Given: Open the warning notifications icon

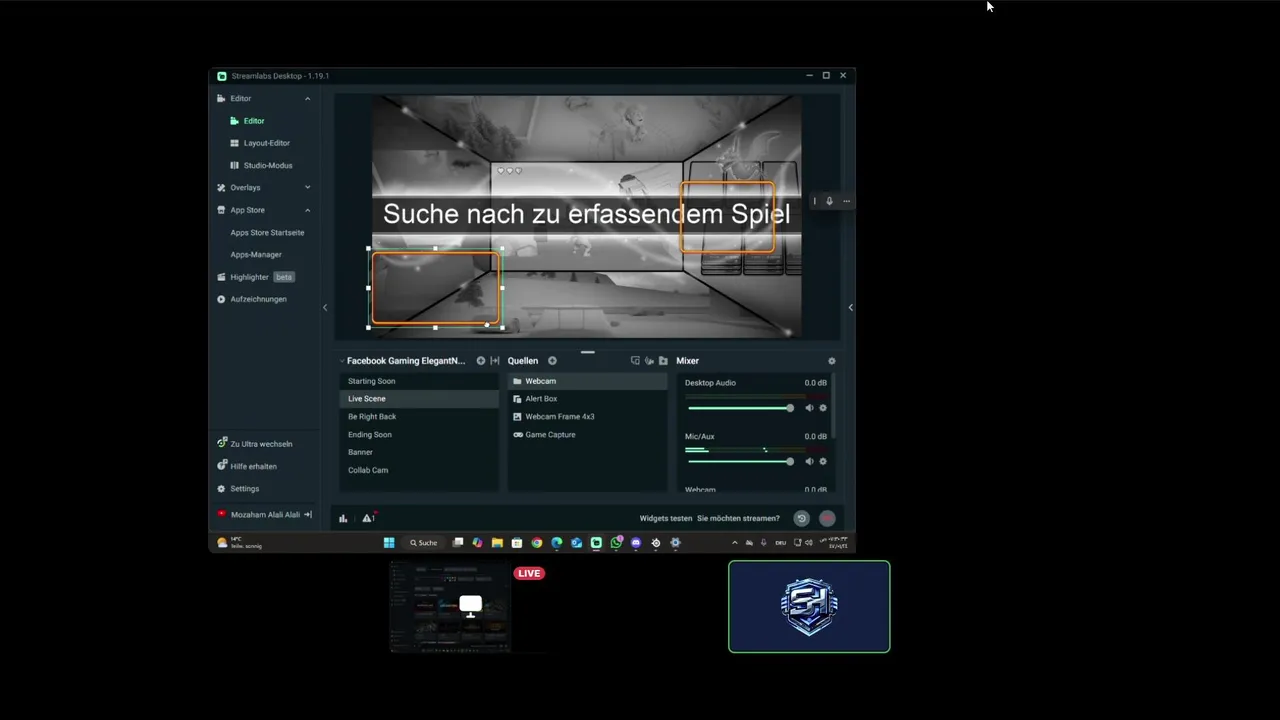Looking at the screenshot, I should 368,518.
